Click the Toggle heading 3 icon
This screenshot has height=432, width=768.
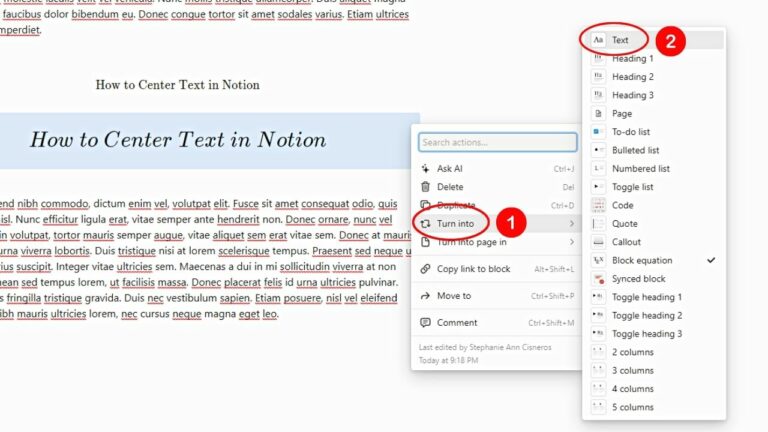click(x=598, y=334)
